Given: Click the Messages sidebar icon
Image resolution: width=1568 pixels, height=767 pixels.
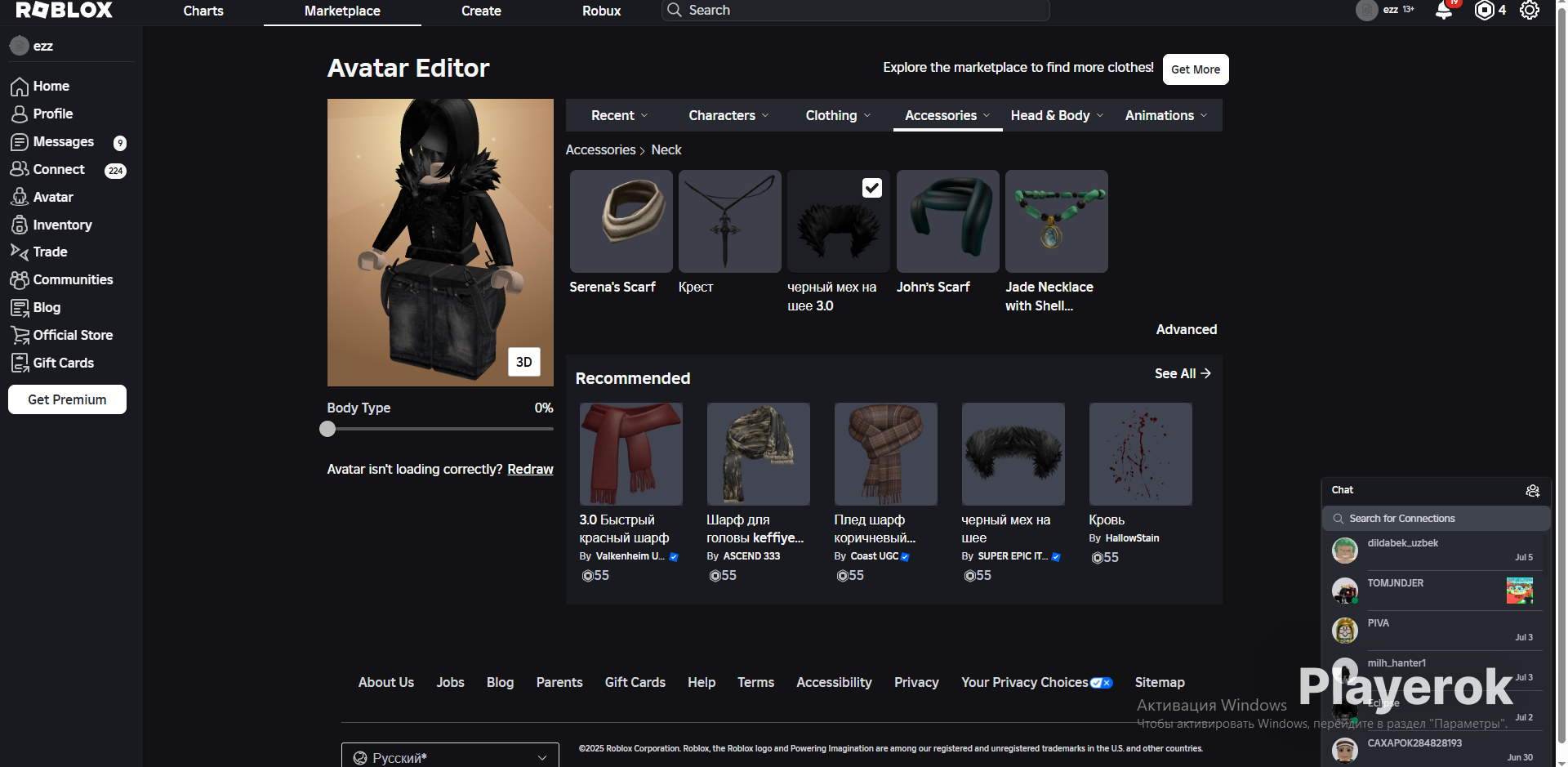Looking at the screenshot, I should pyautogui.click(x=20, y=142).
